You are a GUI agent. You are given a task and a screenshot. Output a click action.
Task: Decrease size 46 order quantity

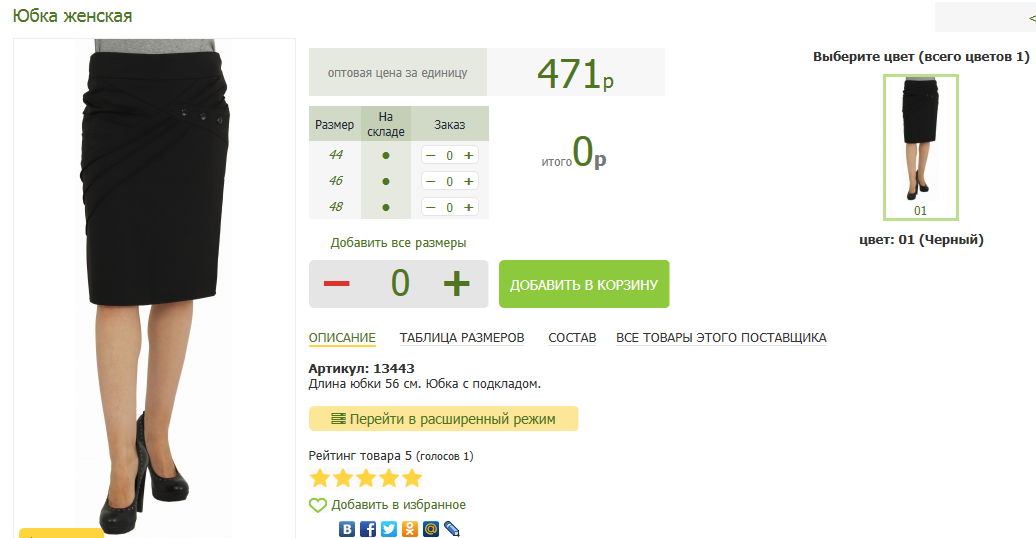[x=431, y=181]
